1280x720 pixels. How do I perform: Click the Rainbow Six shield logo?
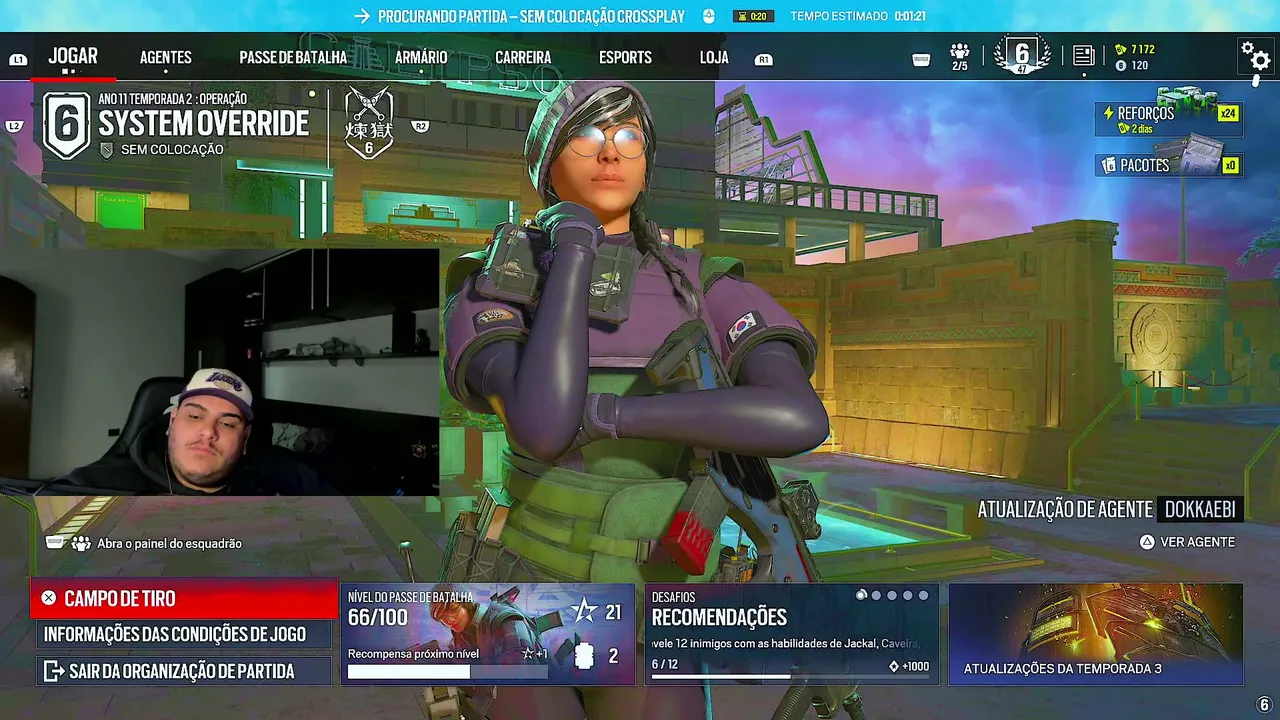point(67,125)
